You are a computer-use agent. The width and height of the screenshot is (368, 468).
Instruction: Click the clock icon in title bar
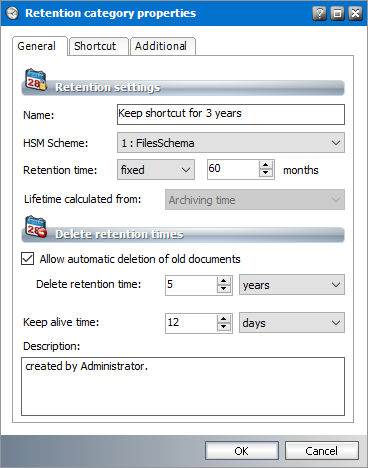pos(13,13)
